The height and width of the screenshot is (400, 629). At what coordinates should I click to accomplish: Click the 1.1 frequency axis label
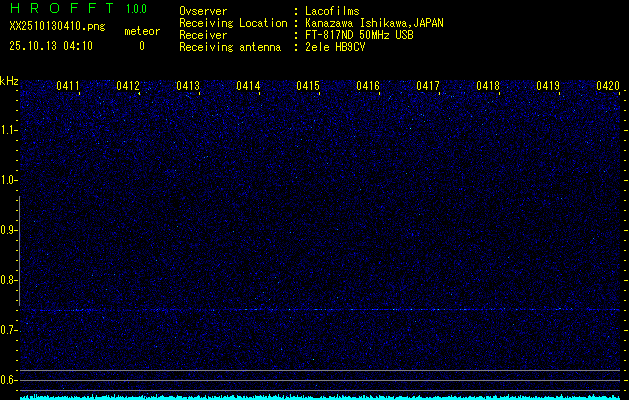(9, 130)
